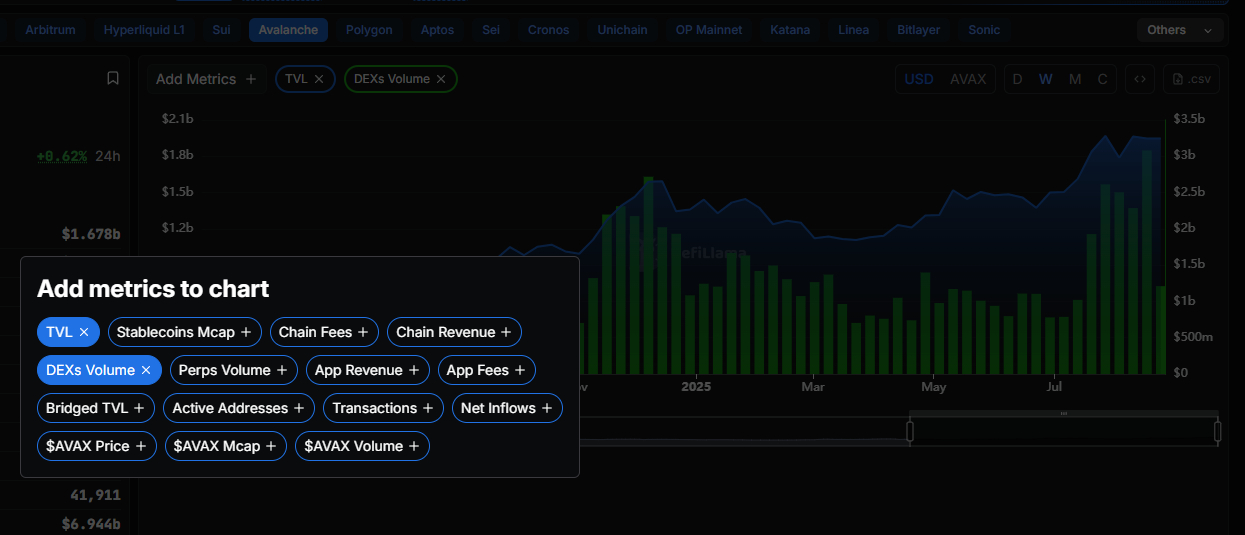This screenshot has width=1245, height=535.
Task: Add Chain Fees metric
Action: click(324, 332)
